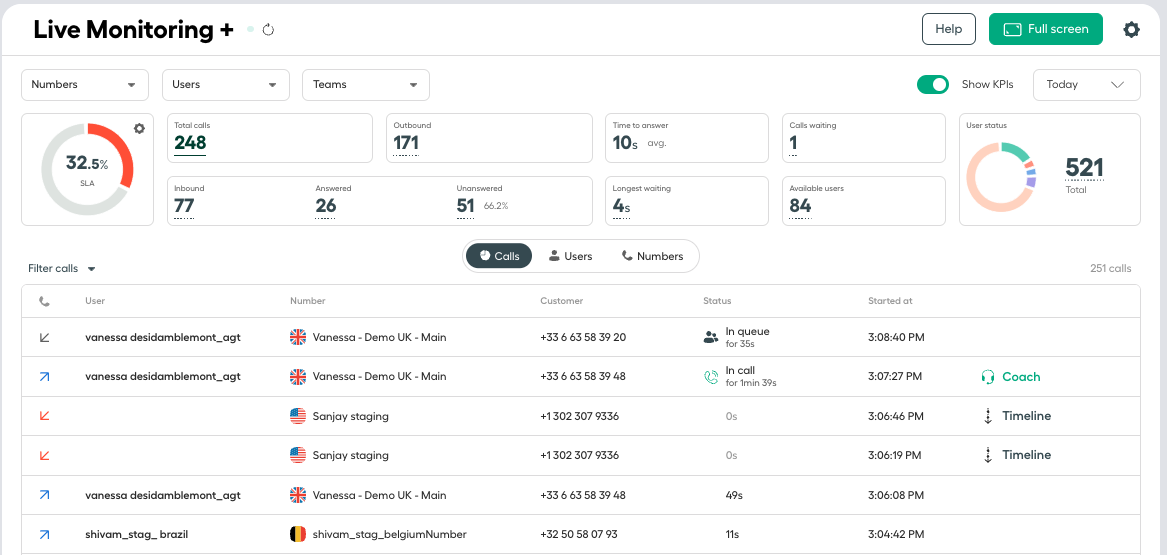The width and height of the screenshot is (1167, 555).
Task: Click the SLA widget gear icon
Action: point(139,129)
